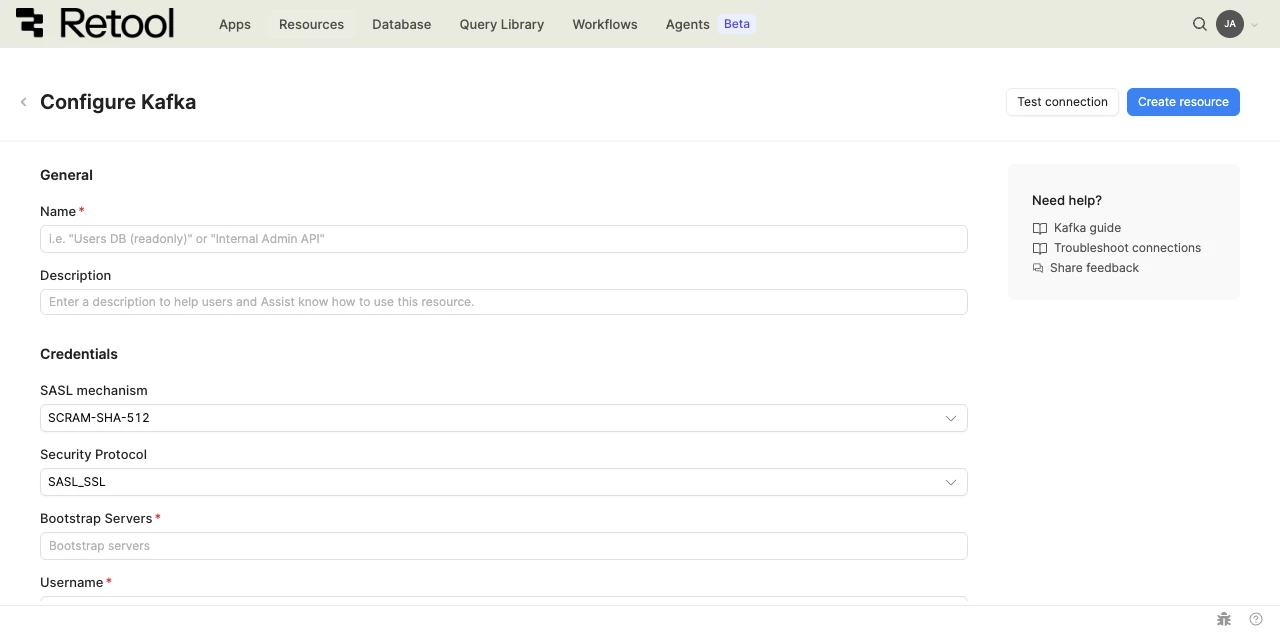Click the Create resource button
1280x633 pixels.
[x=1183, y=102]
